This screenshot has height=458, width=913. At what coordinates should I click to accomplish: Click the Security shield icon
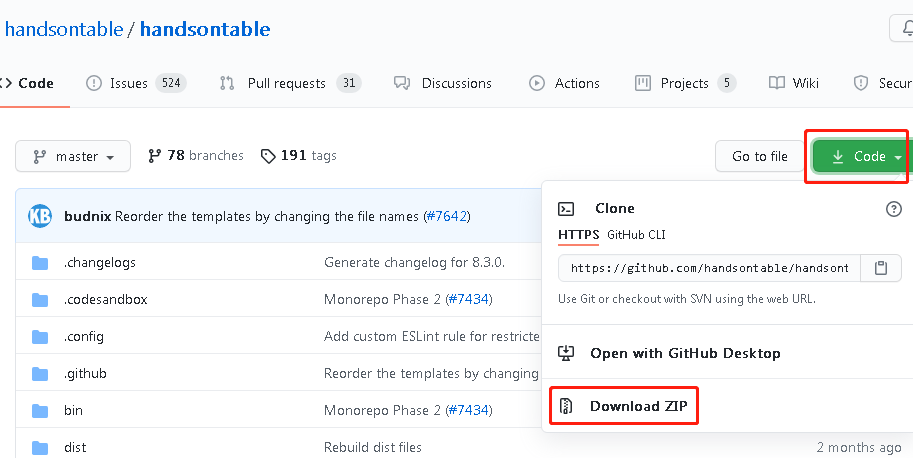click(x=860, y=83)
